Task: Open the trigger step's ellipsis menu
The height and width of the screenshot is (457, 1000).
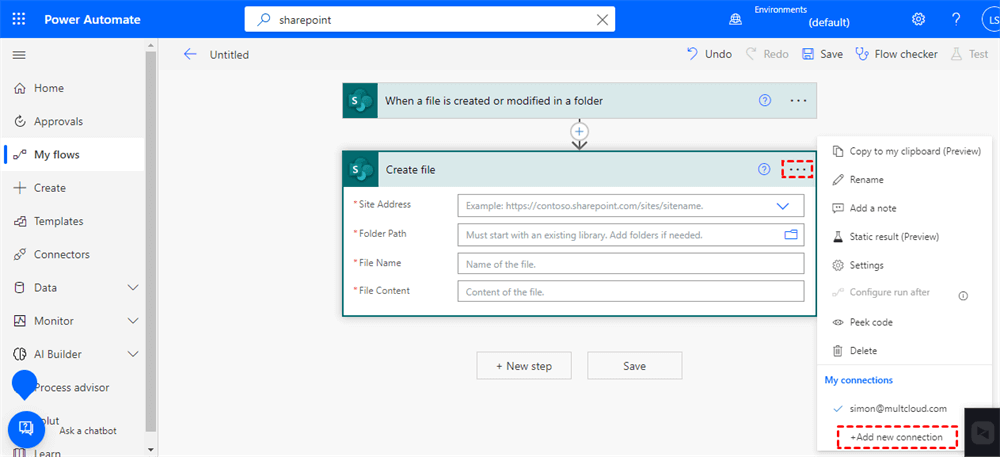Action: [x=798, y=101]
